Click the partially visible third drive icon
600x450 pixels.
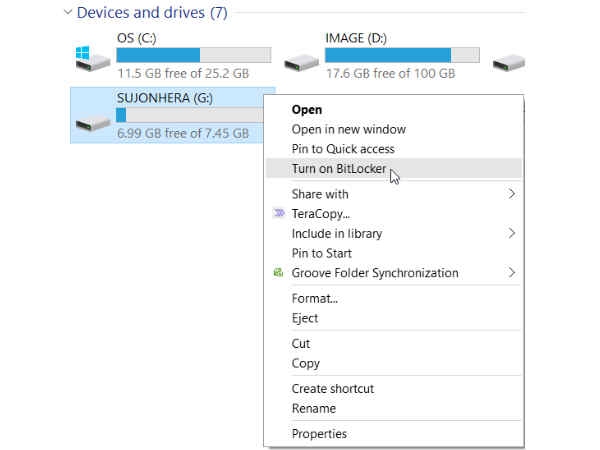click(x=509, y=62)
